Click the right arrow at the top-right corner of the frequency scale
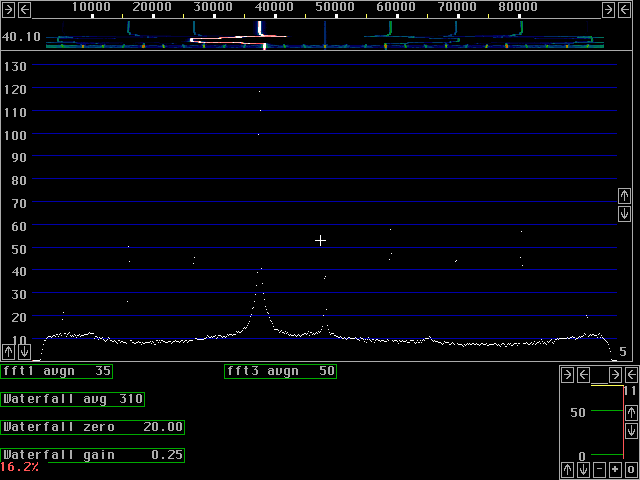 coord(608,10)
